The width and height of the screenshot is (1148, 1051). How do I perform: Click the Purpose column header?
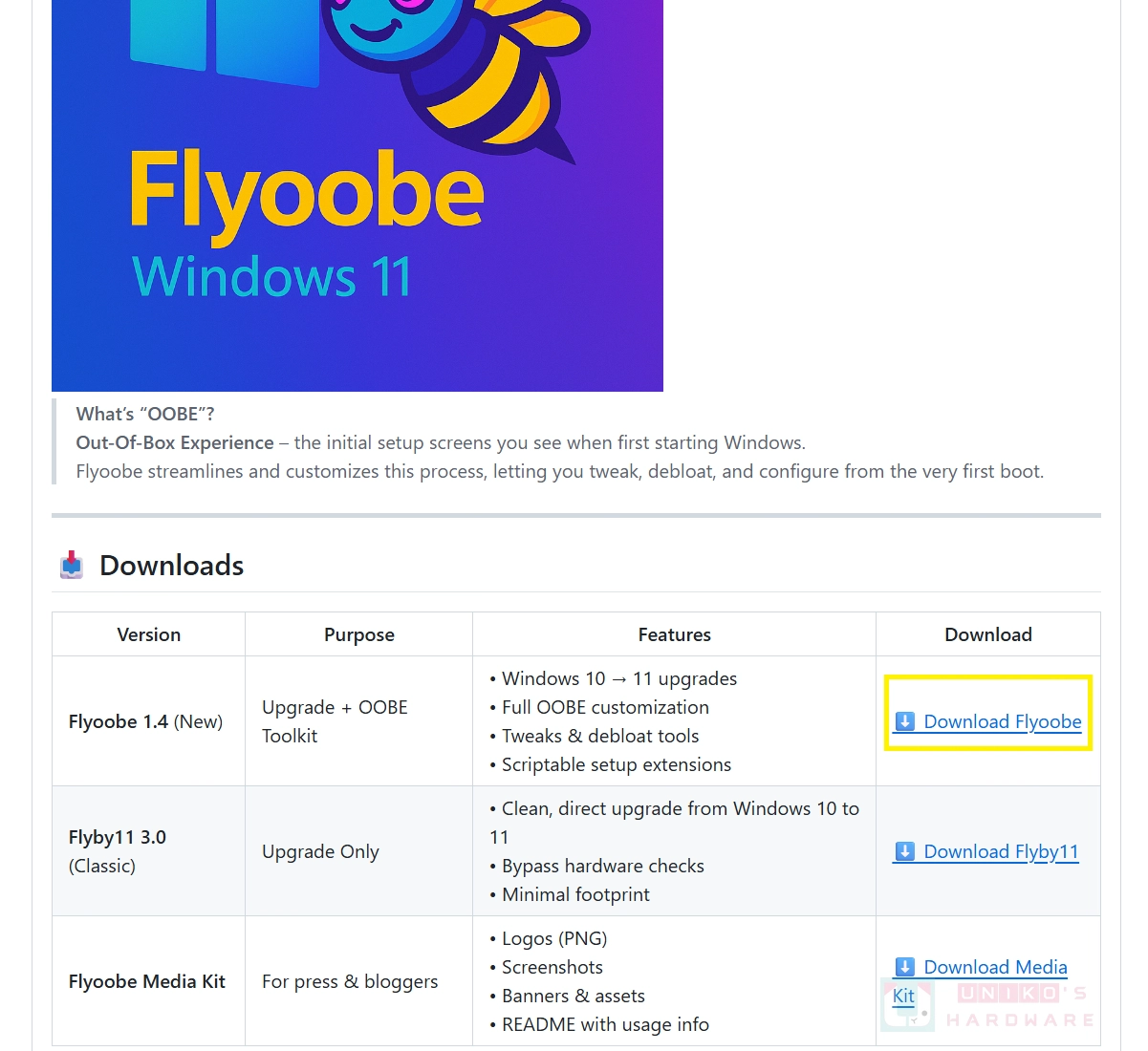[359, 634]
